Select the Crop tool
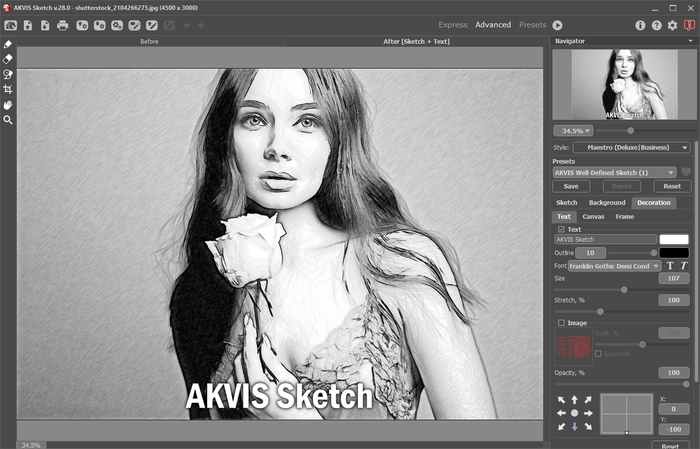 click(x=8, y=89)
